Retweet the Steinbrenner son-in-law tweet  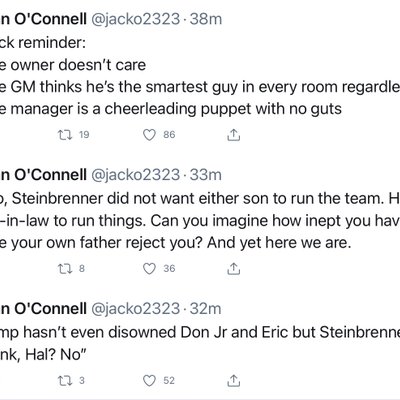point(65,269)
